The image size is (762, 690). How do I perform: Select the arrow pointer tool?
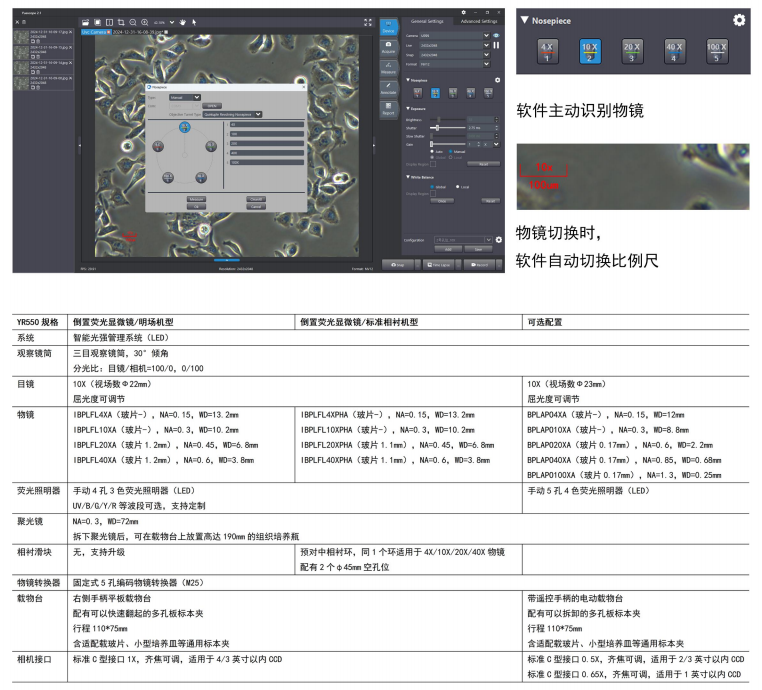(194, 22)
